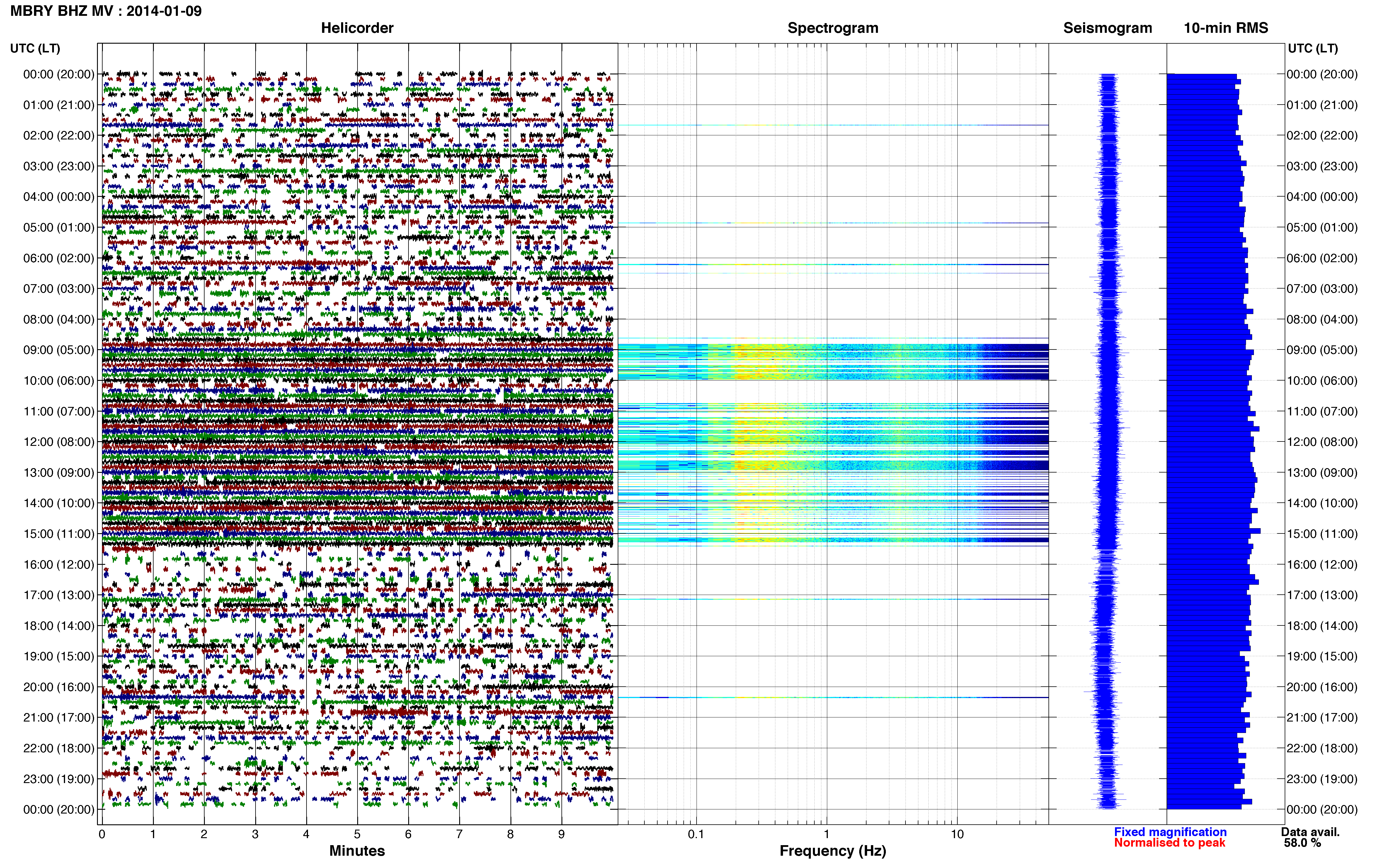Click spectrogram frequency tick '1'

(x=827, y=835)
